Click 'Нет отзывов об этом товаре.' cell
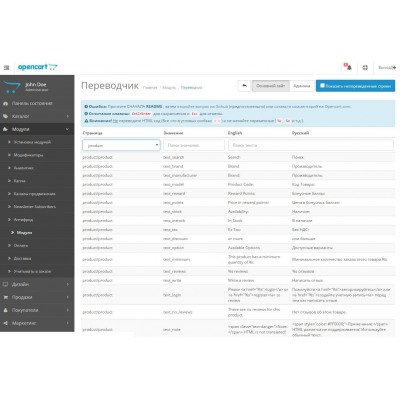This screenshot has width=400, height=400. pos(319,312)
